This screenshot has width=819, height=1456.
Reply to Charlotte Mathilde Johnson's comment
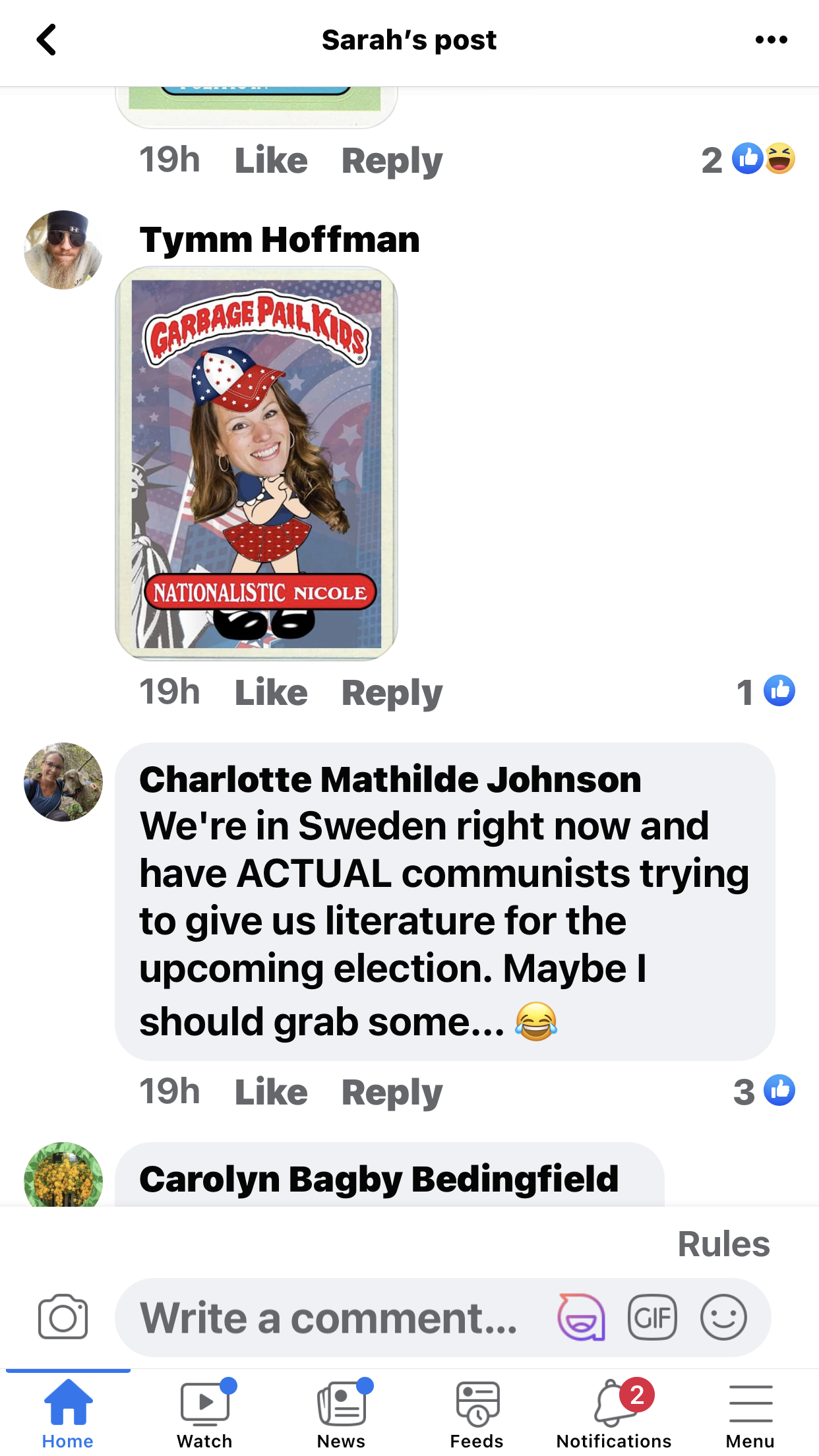392,1092
